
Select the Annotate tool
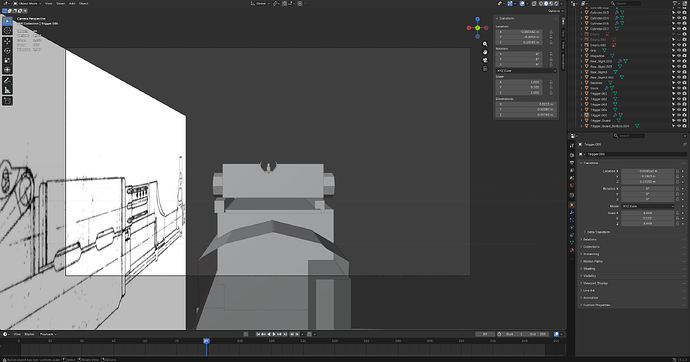(7, 80)
